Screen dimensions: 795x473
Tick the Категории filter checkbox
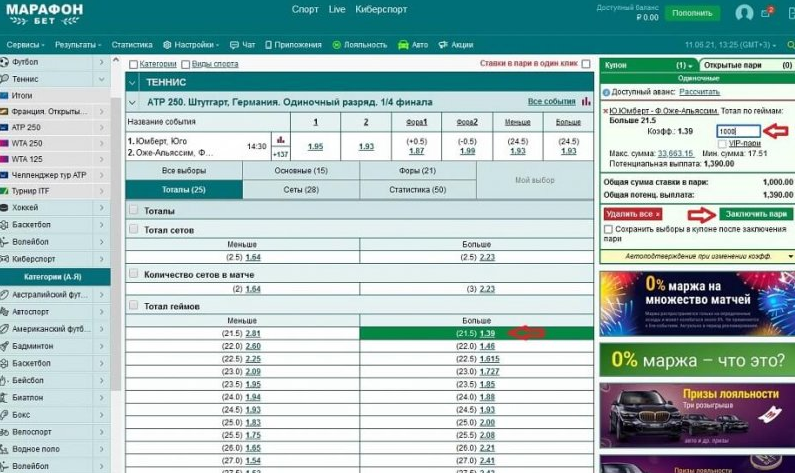click(132, 64)
